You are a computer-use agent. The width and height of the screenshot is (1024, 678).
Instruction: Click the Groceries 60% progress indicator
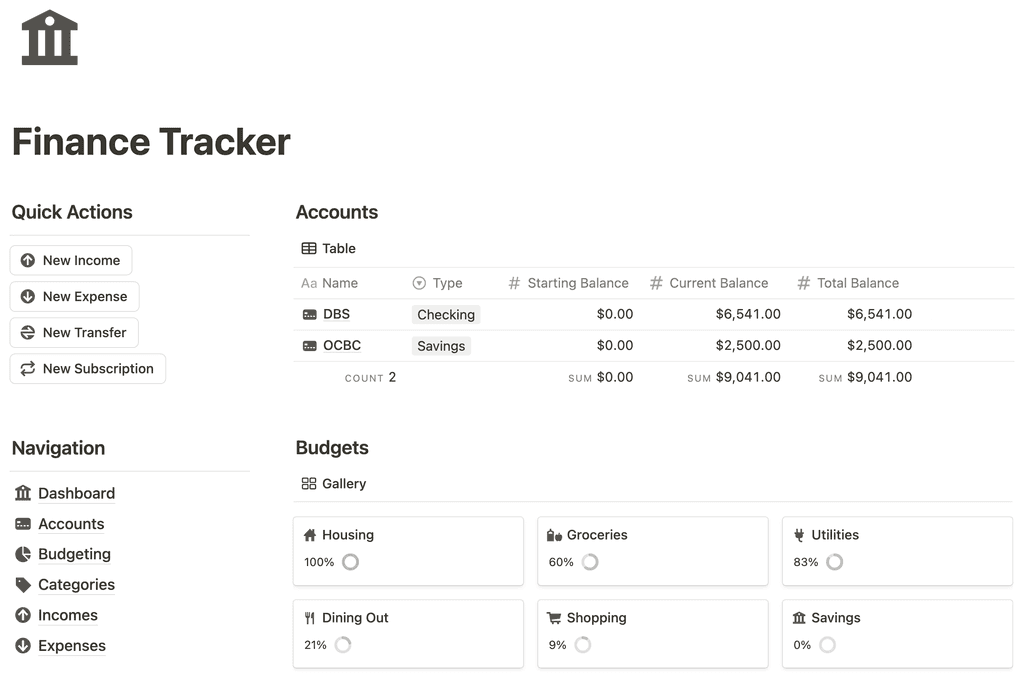[x=589, y=562]
